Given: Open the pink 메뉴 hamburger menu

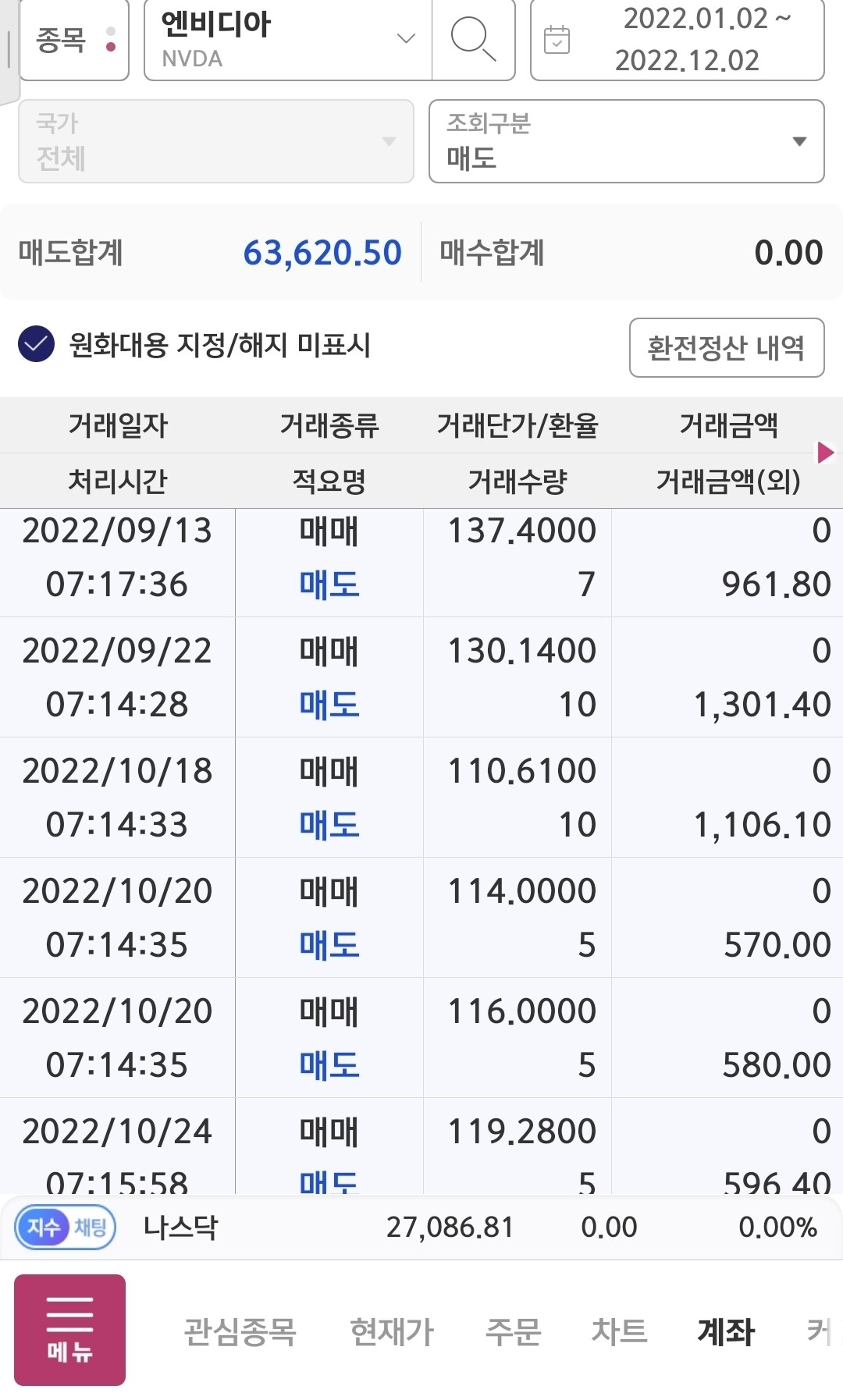Looking at the screenshot, I should tap(70, 1330).
